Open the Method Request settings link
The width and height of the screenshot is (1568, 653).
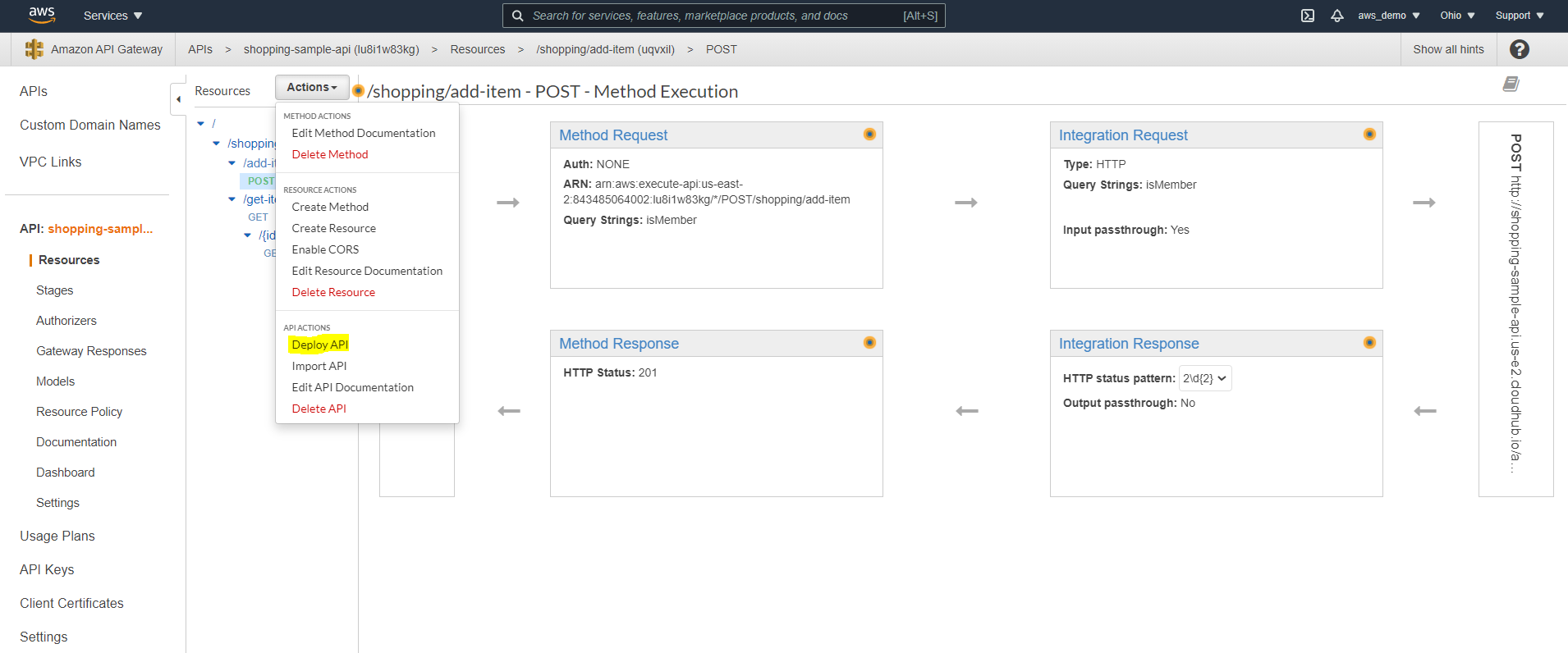pyautogui.click(x=613, y=135)
